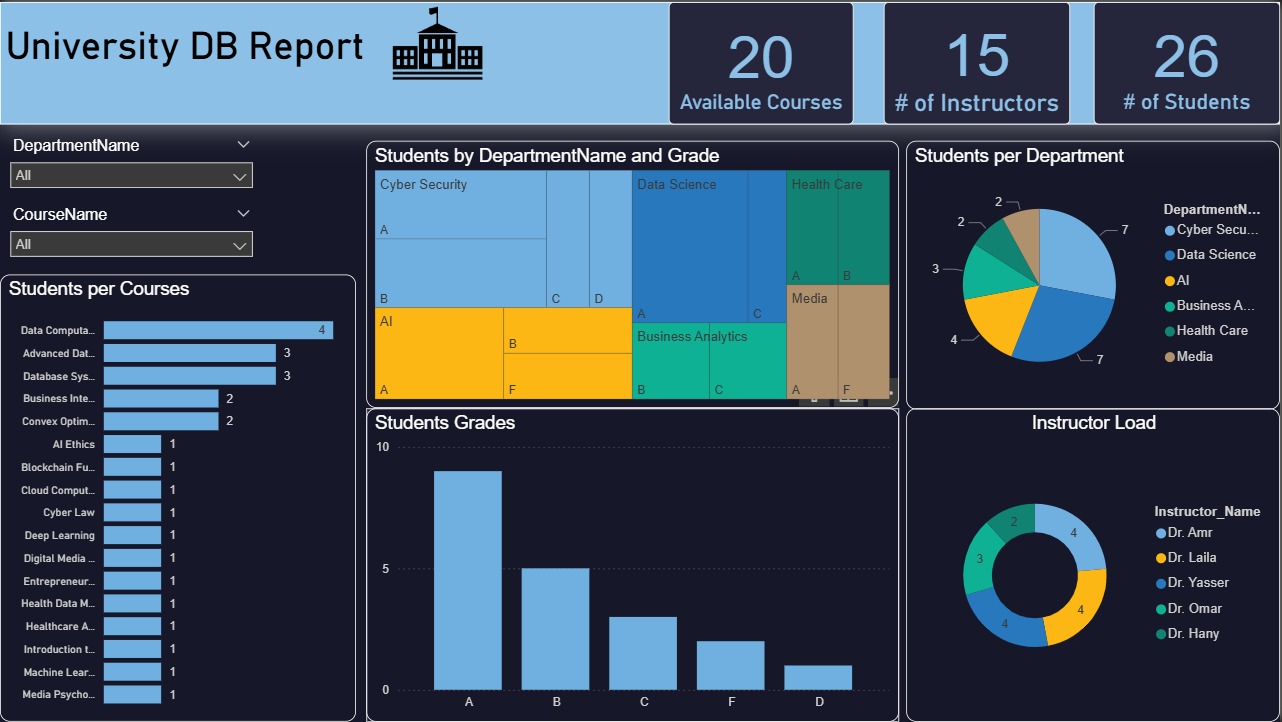Select the Media legend marker
This screenshot has height=722, width=1282.
tap(1170, 357)
